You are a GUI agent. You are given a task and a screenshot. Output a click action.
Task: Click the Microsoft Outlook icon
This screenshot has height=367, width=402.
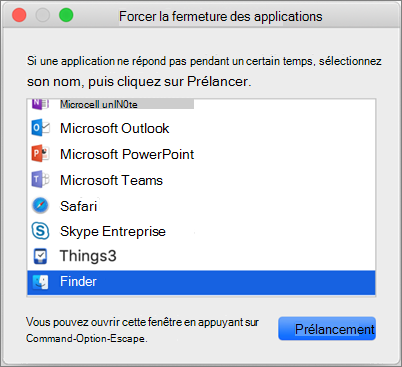click(40, 128)
